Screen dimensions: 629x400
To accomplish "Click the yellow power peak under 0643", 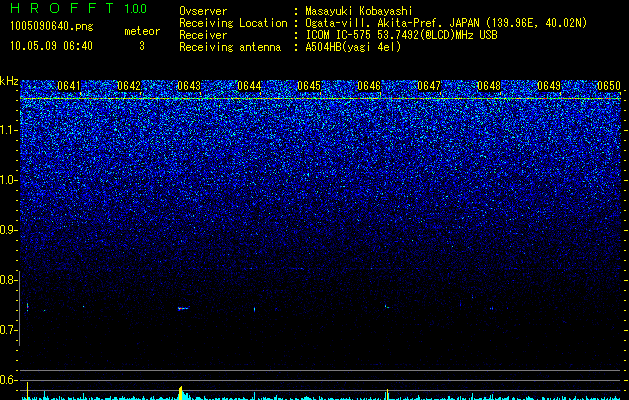I will pos(181,393).
